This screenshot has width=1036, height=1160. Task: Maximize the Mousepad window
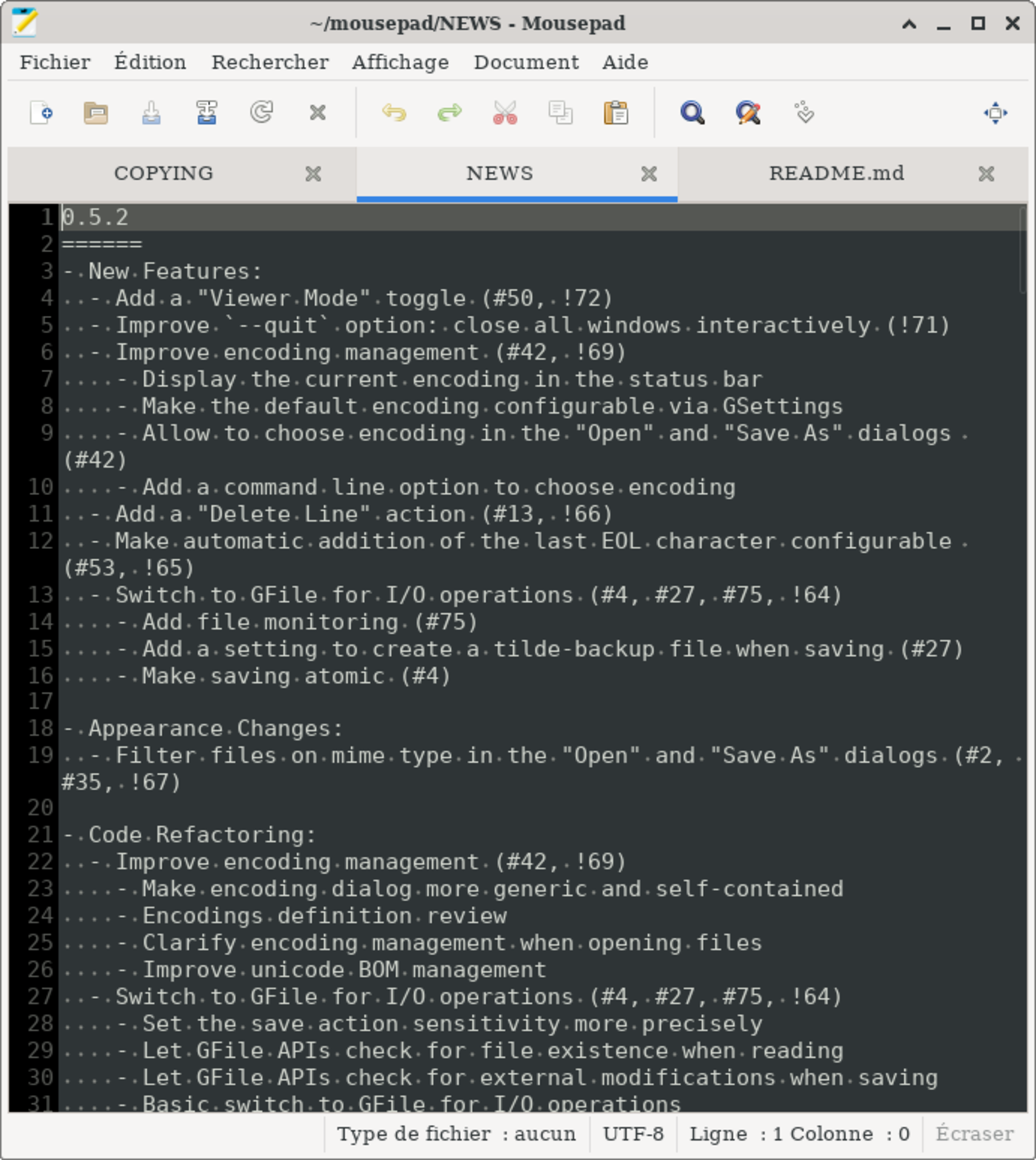coord(978,24)
